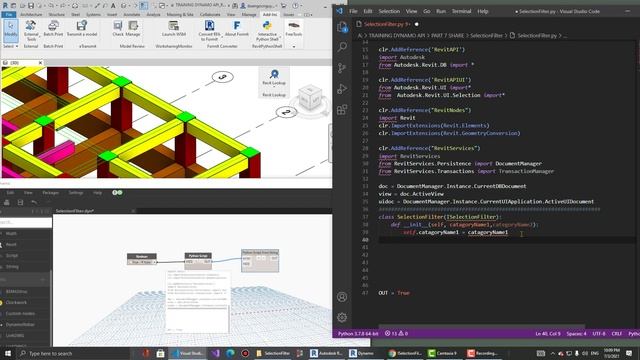
Task: Click Spaces: 4 indentation status
Action: 576,333
